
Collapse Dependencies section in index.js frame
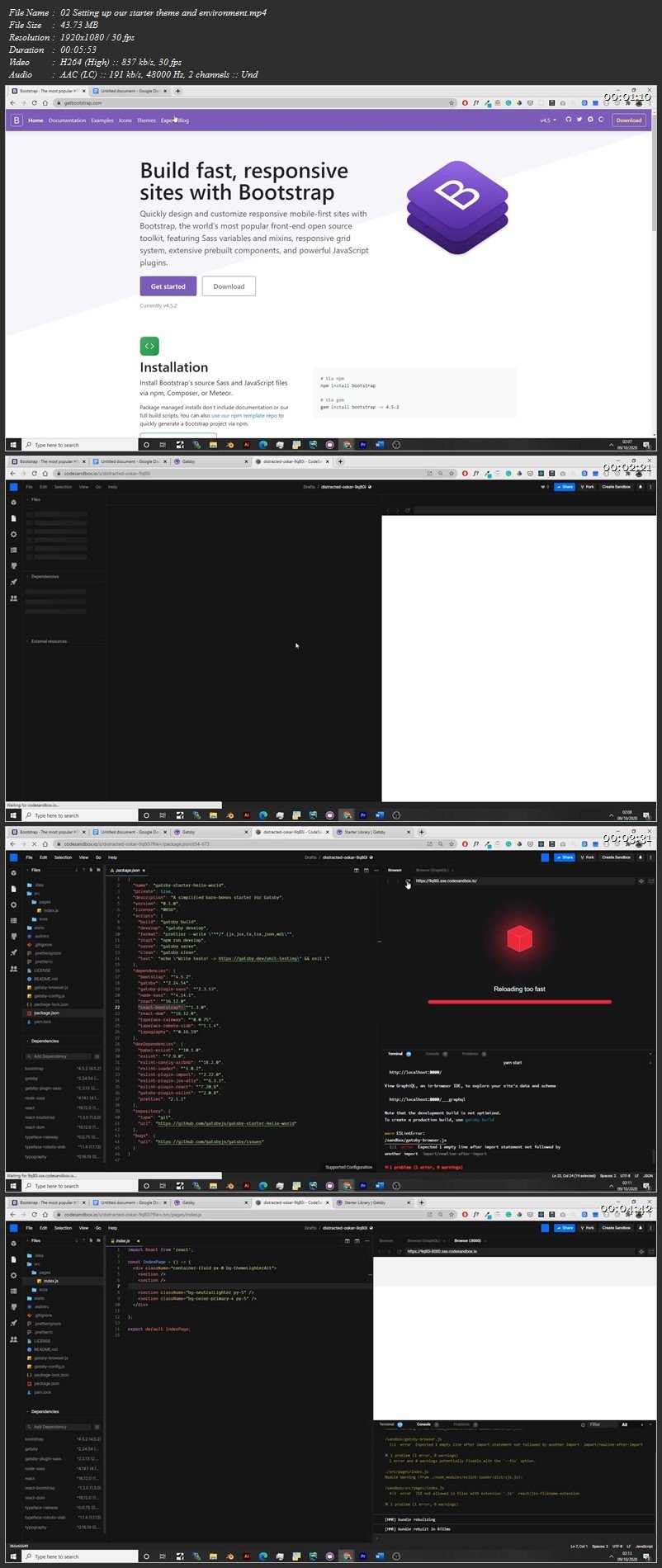coord(43,1411)
